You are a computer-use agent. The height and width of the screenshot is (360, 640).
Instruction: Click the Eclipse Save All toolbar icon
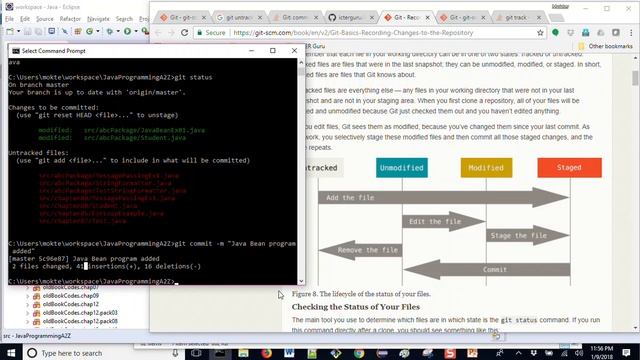pyautogui.click(x=38, y=31)
